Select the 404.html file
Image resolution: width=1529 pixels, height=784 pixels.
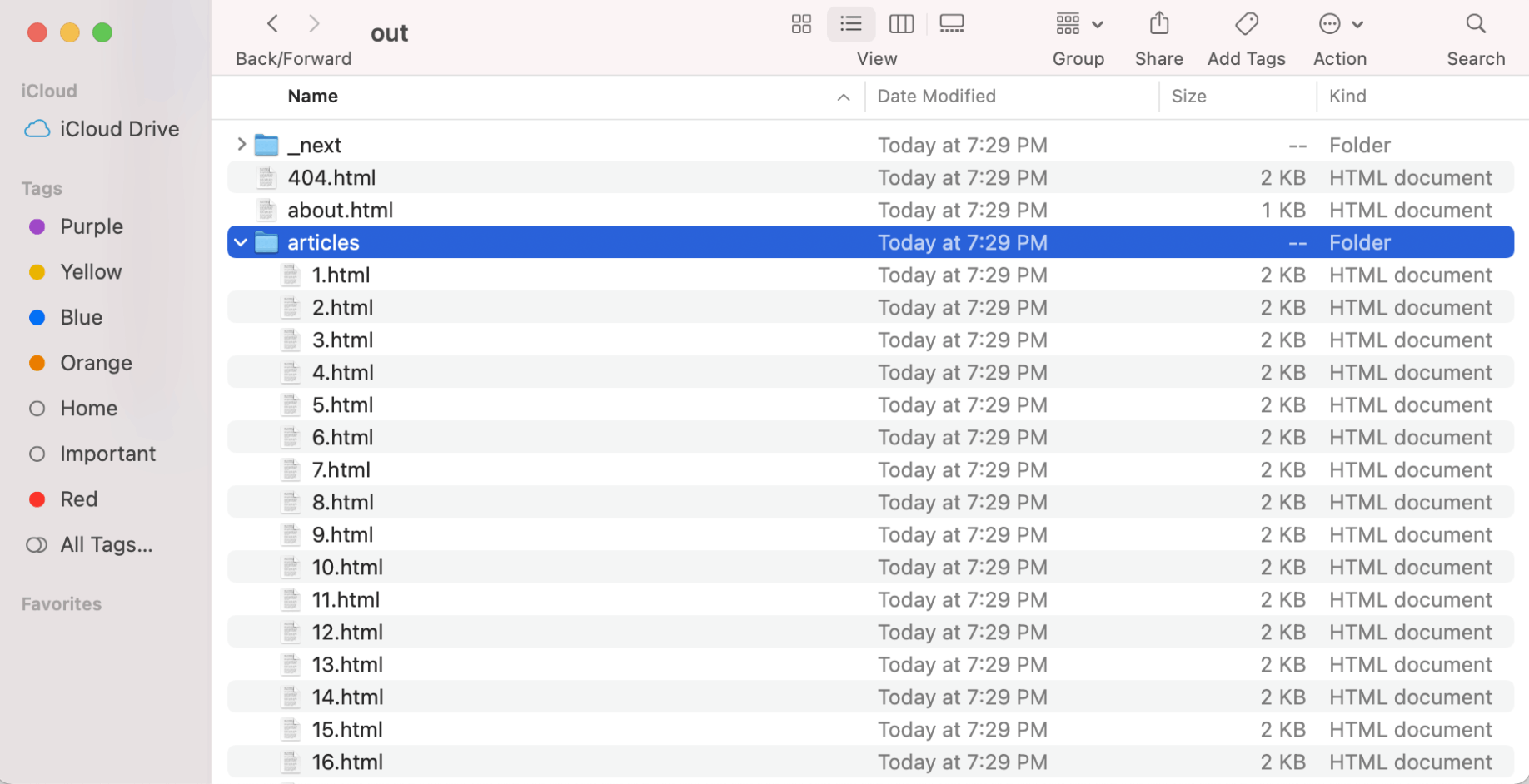[331, 177]
